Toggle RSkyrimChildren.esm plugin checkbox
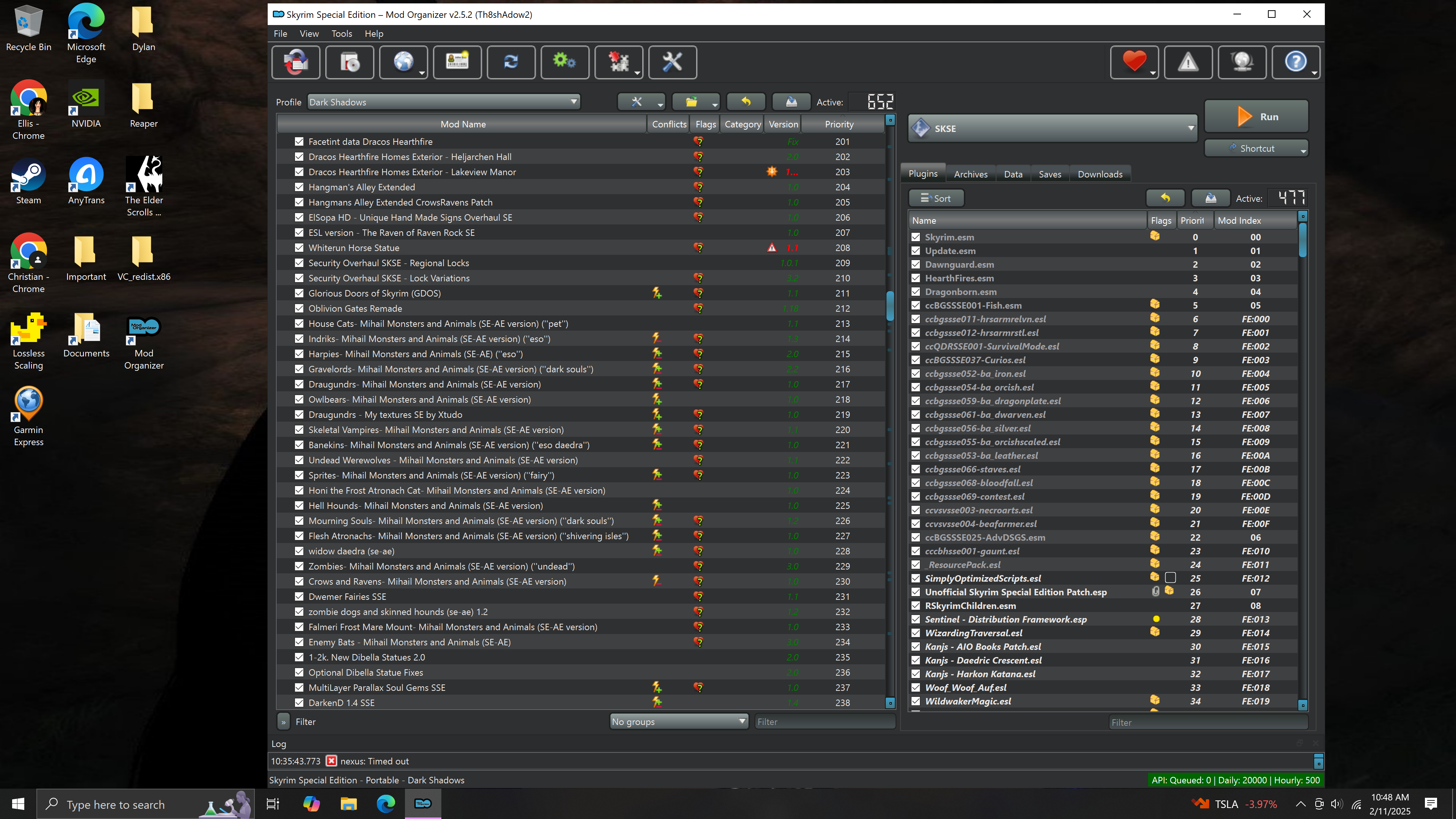Screen dimensions: 1456x819 pyautogui.click(x=916, y=606)
